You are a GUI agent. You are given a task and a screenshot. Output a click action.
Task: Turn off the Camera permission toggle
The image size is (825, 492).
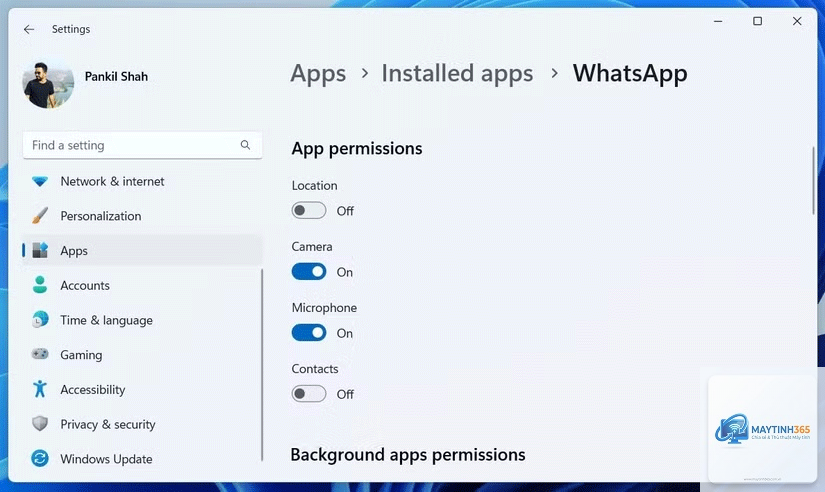309,272
